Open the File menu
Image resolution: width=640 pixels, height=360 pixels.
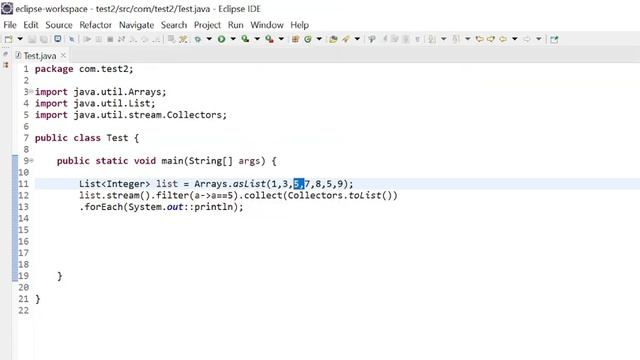tap(10, 25)
